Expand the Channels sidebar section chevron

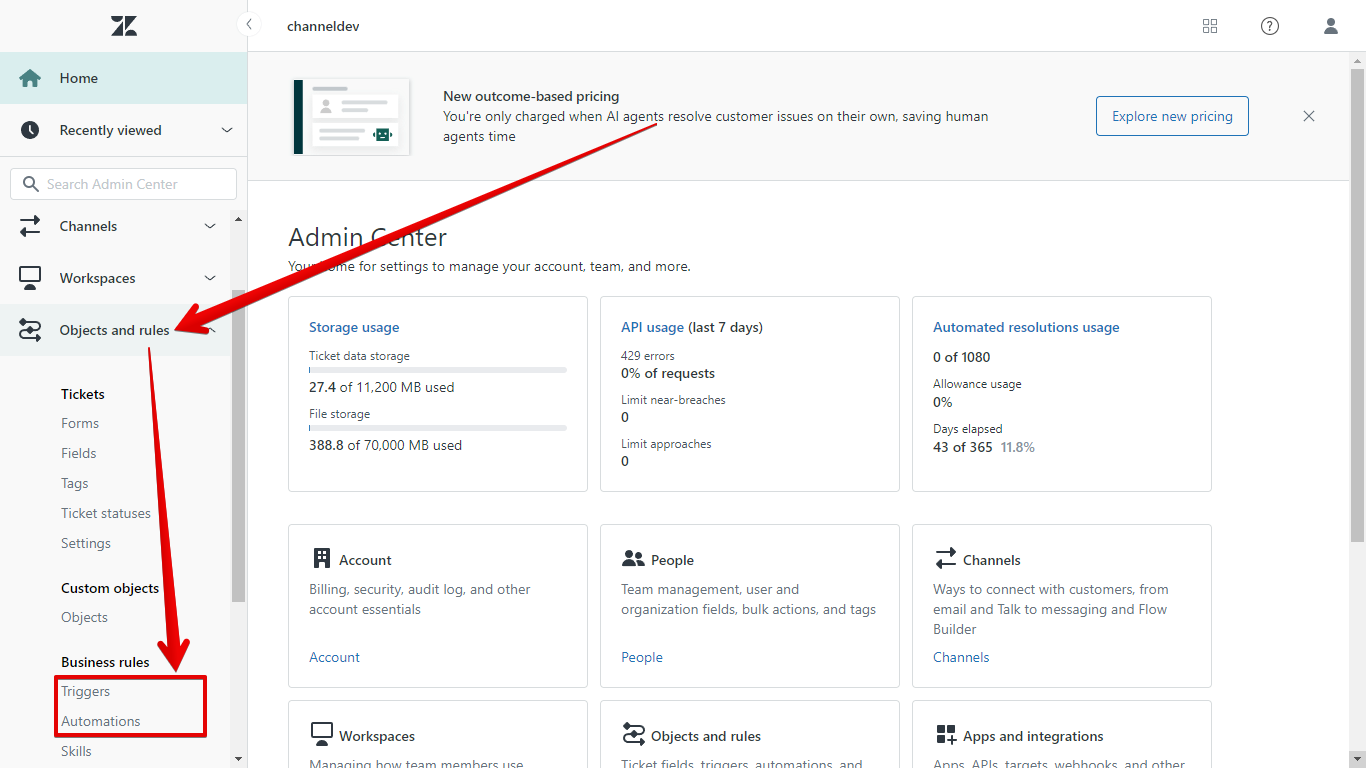(x=210, y=226)
